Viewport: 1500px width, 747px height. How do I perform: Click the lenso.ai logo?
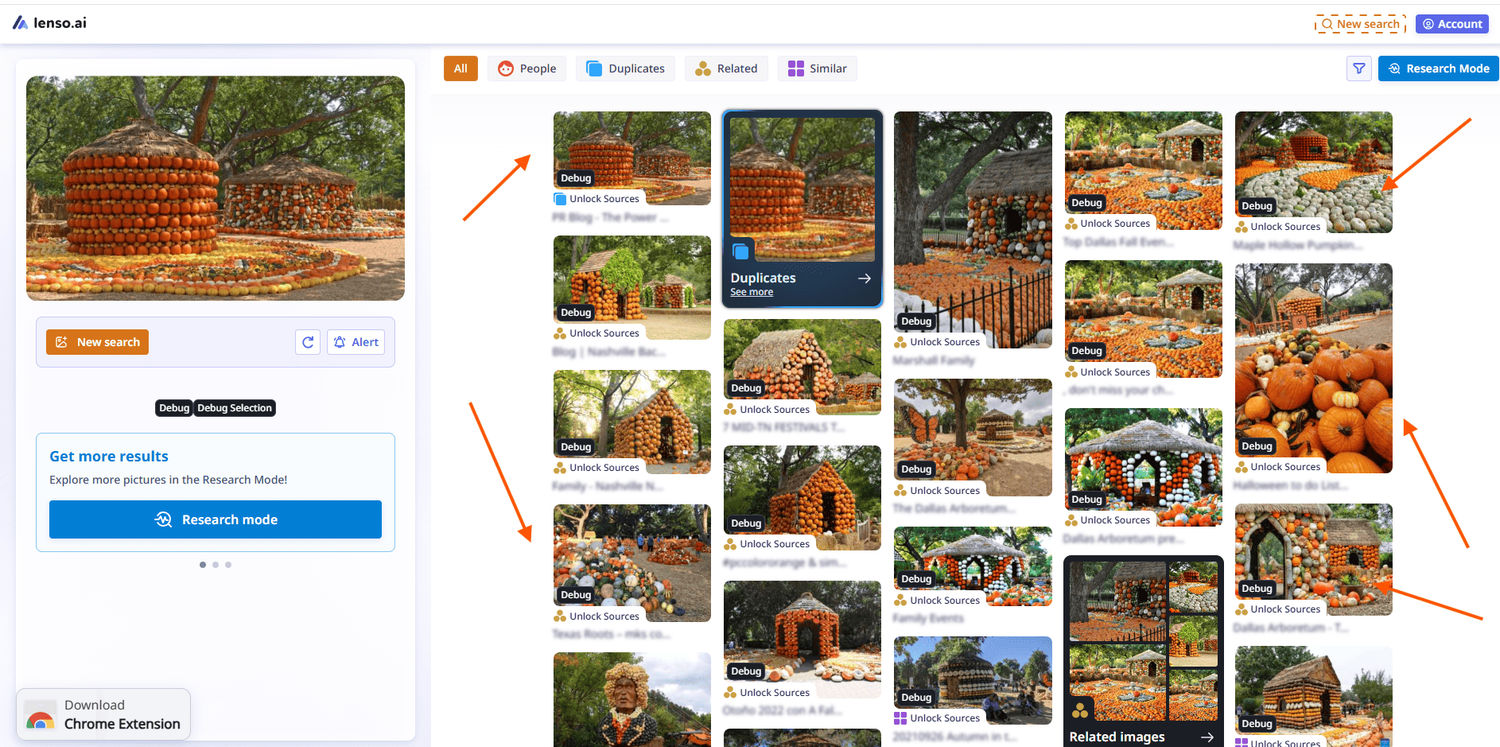click(x=49, y=22)
